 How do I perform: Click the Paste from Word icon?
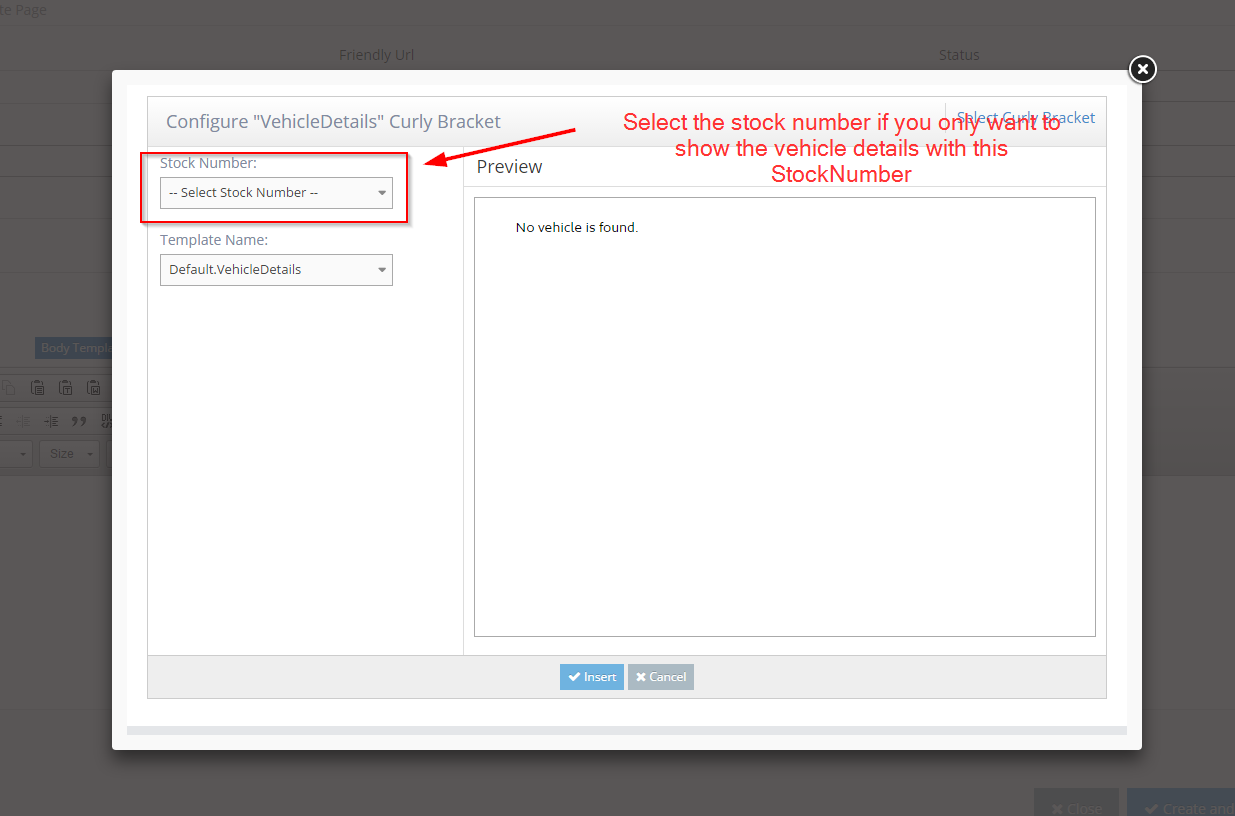coord(93,388)
